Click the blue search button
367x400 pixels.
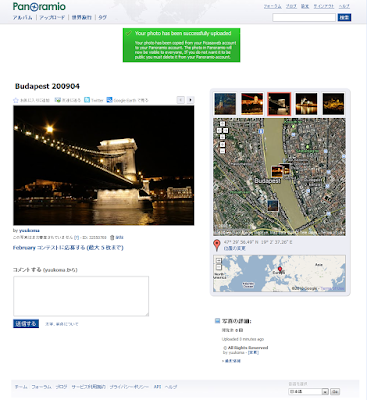(x=344, y=17)
